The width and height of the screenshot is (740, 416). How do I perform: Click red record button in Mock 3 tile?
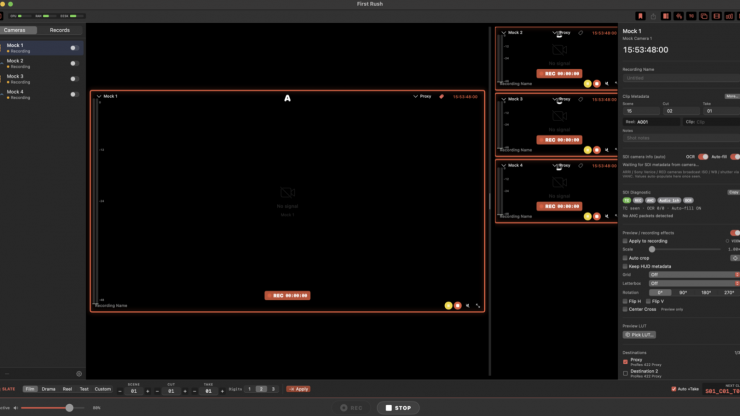tap(597, 150)
